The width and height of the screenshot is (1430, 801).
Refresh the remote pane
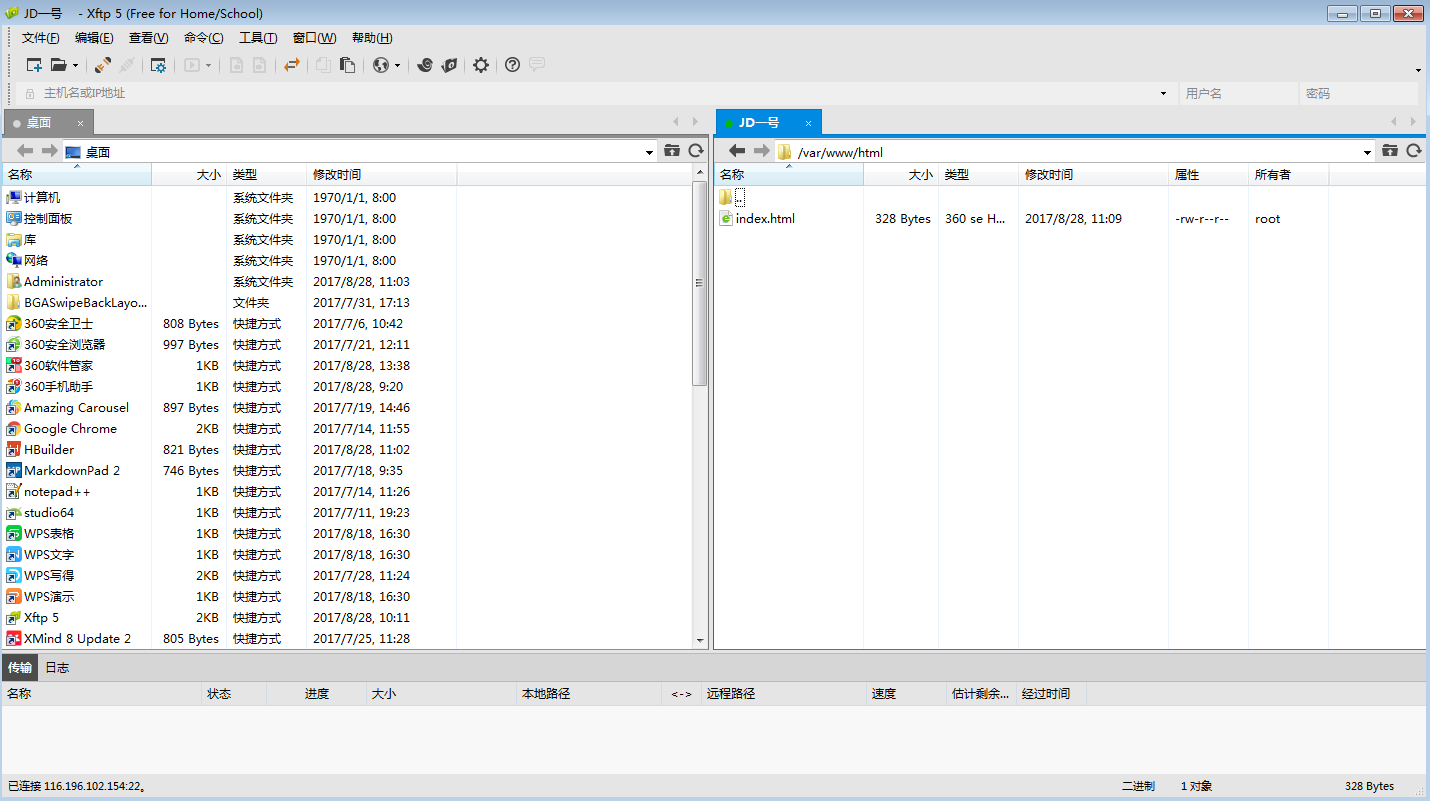(x=1414, y=151)
